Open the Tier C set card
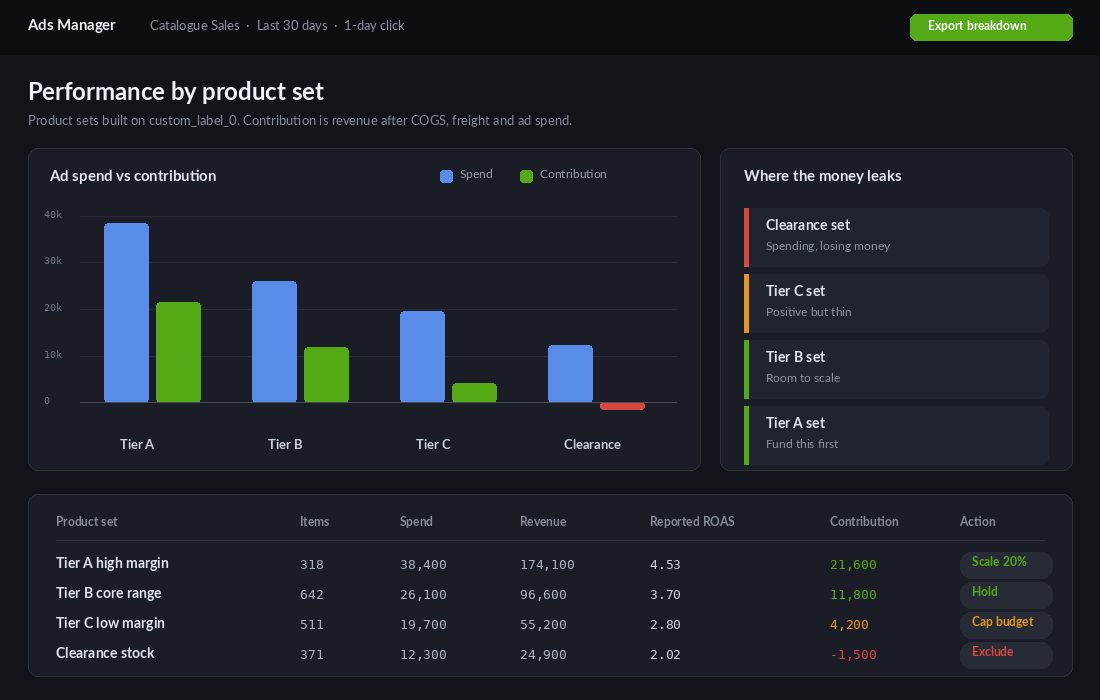The image size is (1100, 700). (897, 304)
